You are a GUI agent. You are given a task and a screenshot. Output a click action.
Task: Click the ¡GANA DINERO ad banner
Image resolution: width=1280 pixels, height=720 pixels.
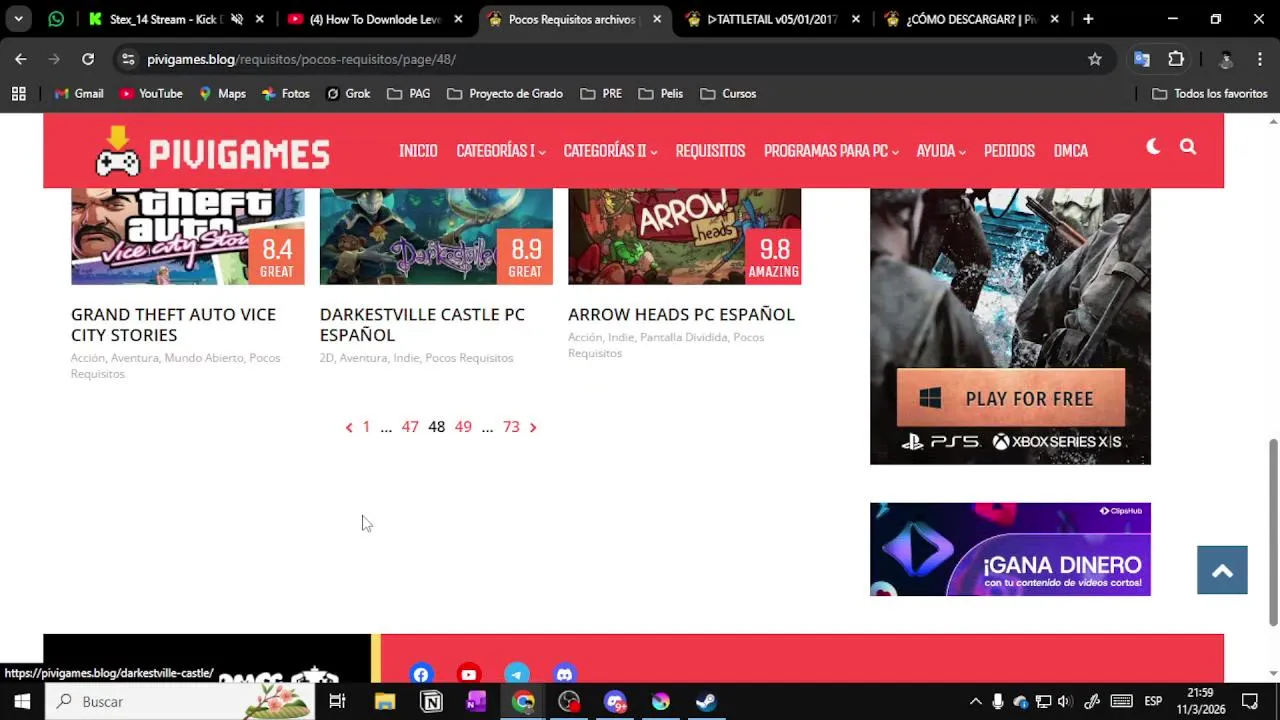point(1010,549)
